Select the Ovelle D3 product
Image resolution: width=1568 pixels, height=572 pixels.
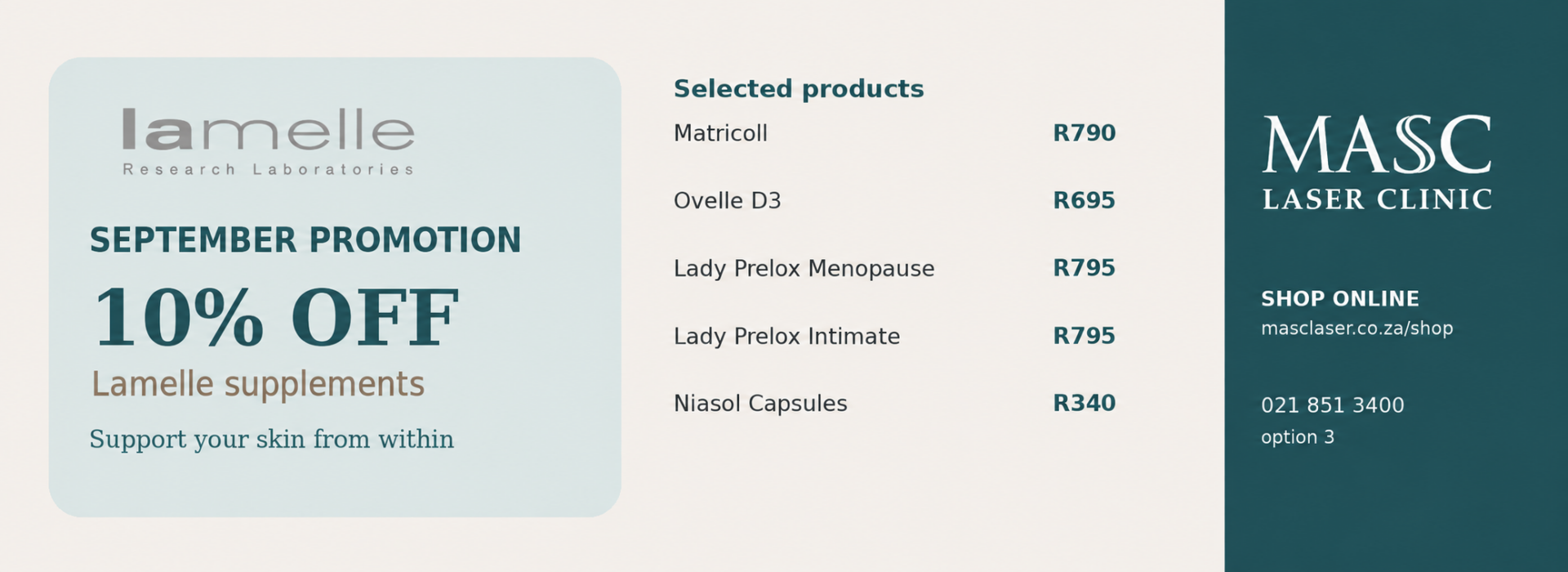(x=727, y=201)
